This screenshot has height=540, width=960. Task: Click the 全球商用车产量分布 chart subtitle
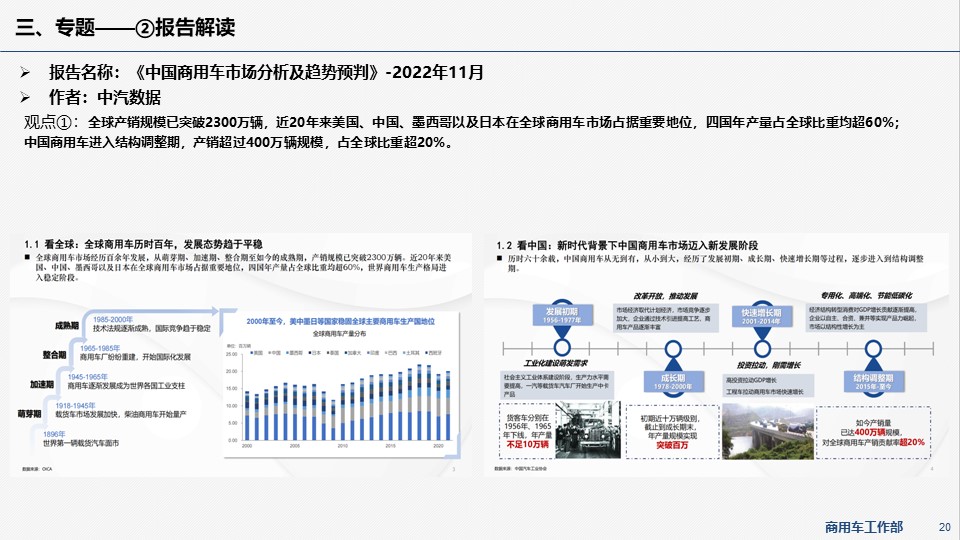pyautogui.click(x=339, y=334)
